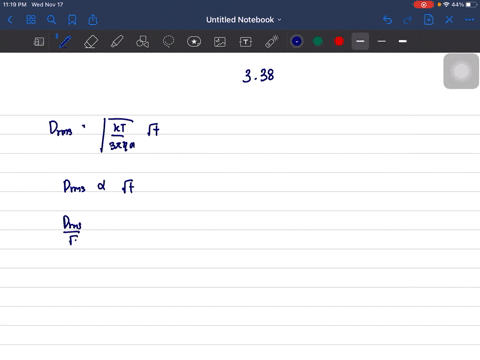Select the Highlighter tool
The height and width of the screenshot is (360, 480).
coord(117,42)
